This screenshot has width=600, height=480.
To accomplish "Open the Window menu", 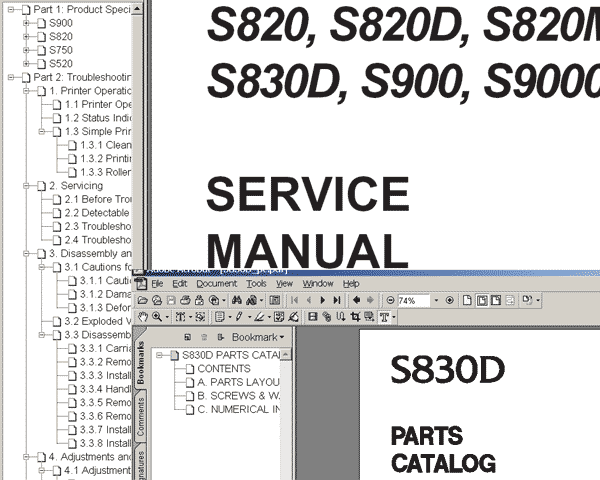I will pos(318,284).
